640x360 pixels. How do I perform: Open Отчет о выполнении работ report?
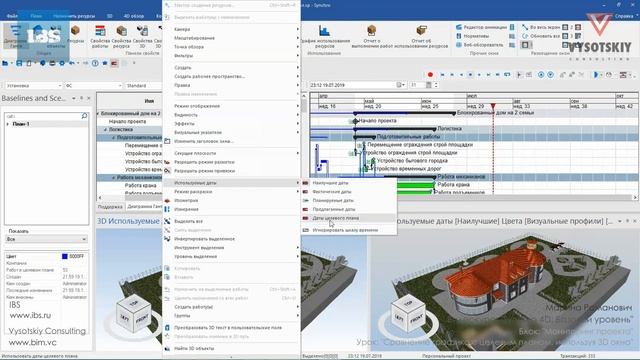pos(371,36)
